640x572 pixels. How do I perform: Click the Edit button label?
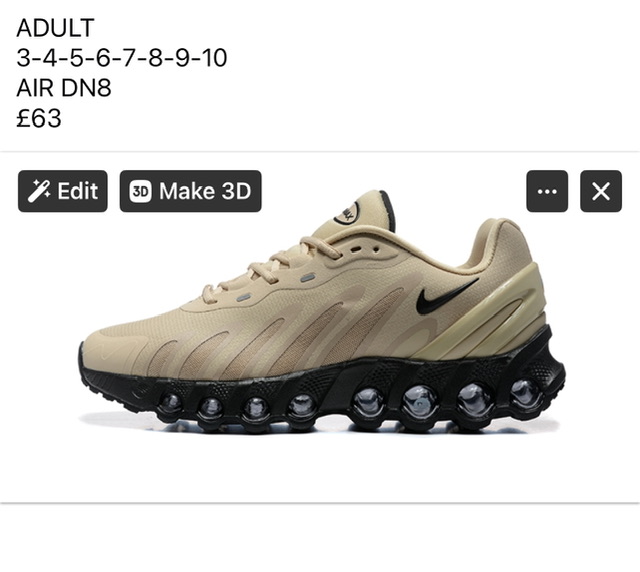78,191
